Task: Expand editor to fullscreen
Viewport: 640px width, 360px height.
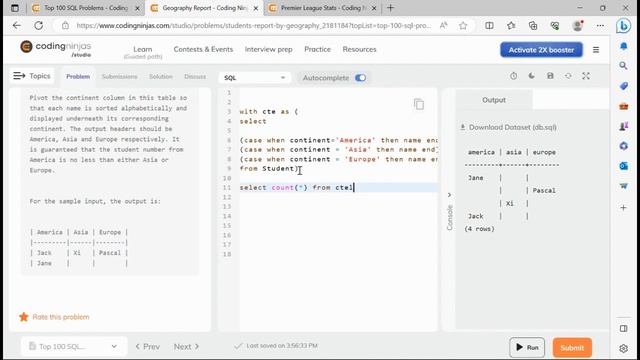Action: (x=586, y=76)
